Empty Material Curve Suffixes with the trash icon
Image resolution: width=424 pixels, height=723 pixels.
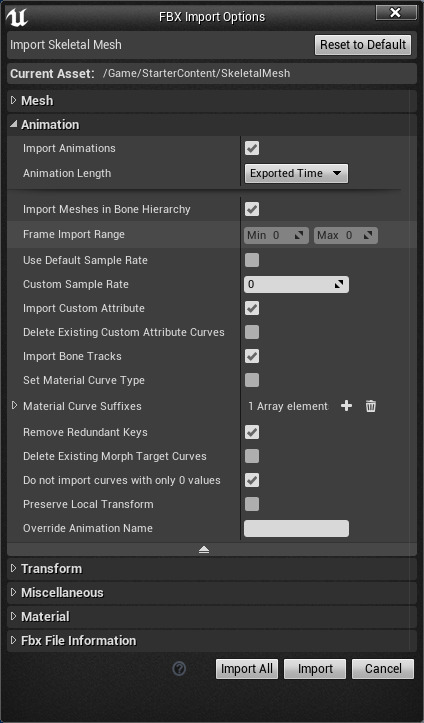371,406
